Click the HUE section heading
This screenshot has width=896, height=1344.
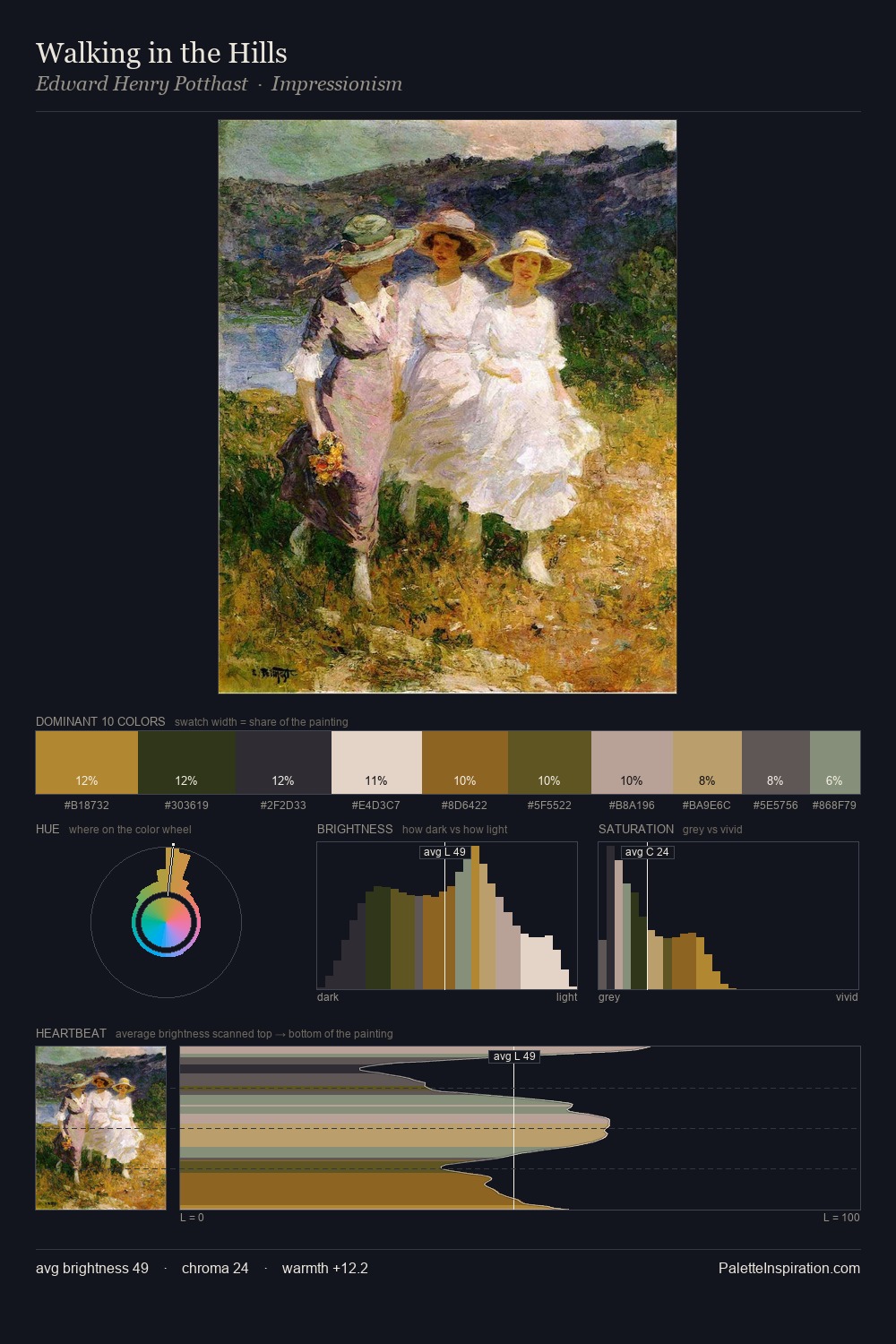coord(47,829)
